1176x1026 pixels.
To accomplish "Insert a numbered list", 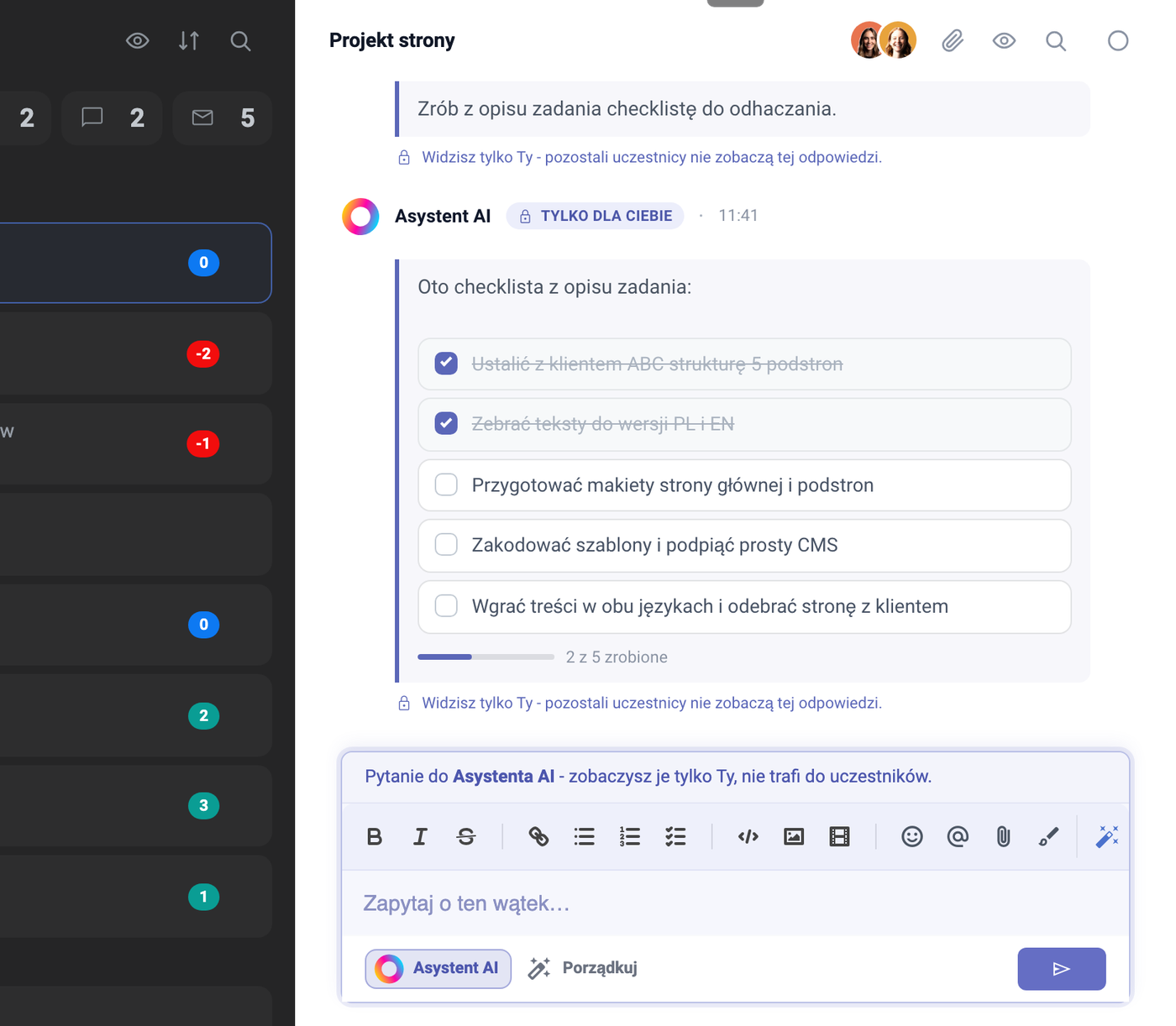I will [630, 836].
